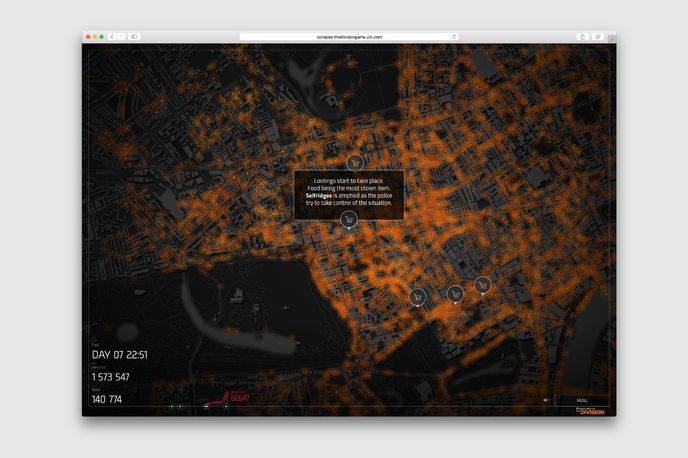
Task: Reload the page in Safari
Action: [455, 37]
